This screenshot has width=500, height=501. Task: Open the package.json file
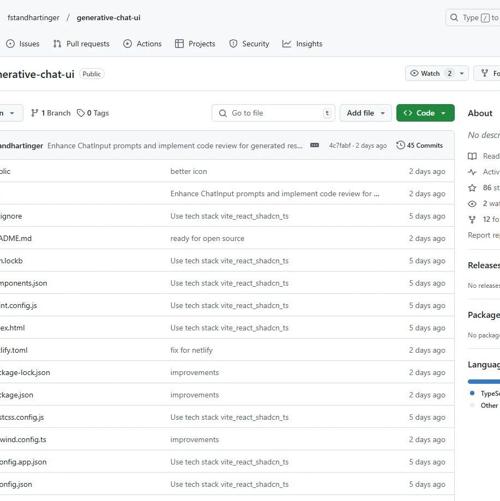point(17,395)
